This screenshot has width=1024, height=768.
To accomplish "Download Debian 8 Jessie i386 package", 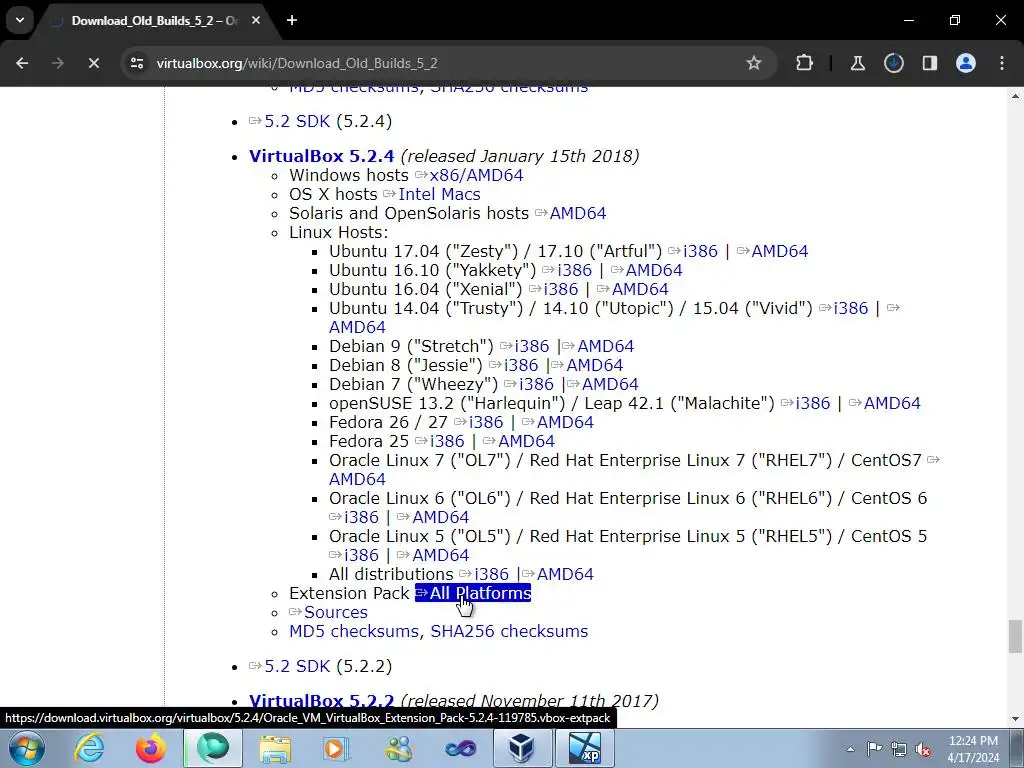I will point(520,365).
